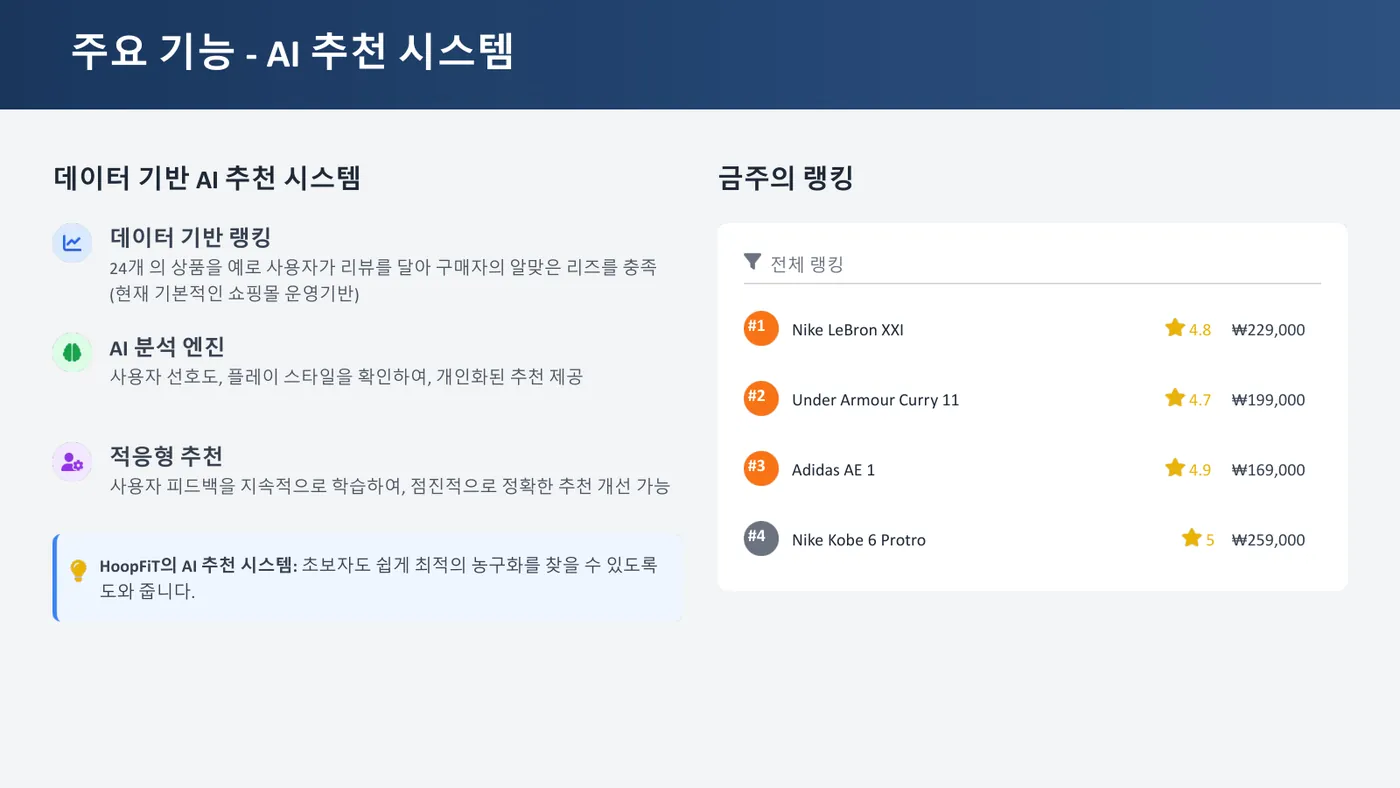
Task: Click the slide title 주요 기능 - AI 추천 시스템
Action: [292, 52]
